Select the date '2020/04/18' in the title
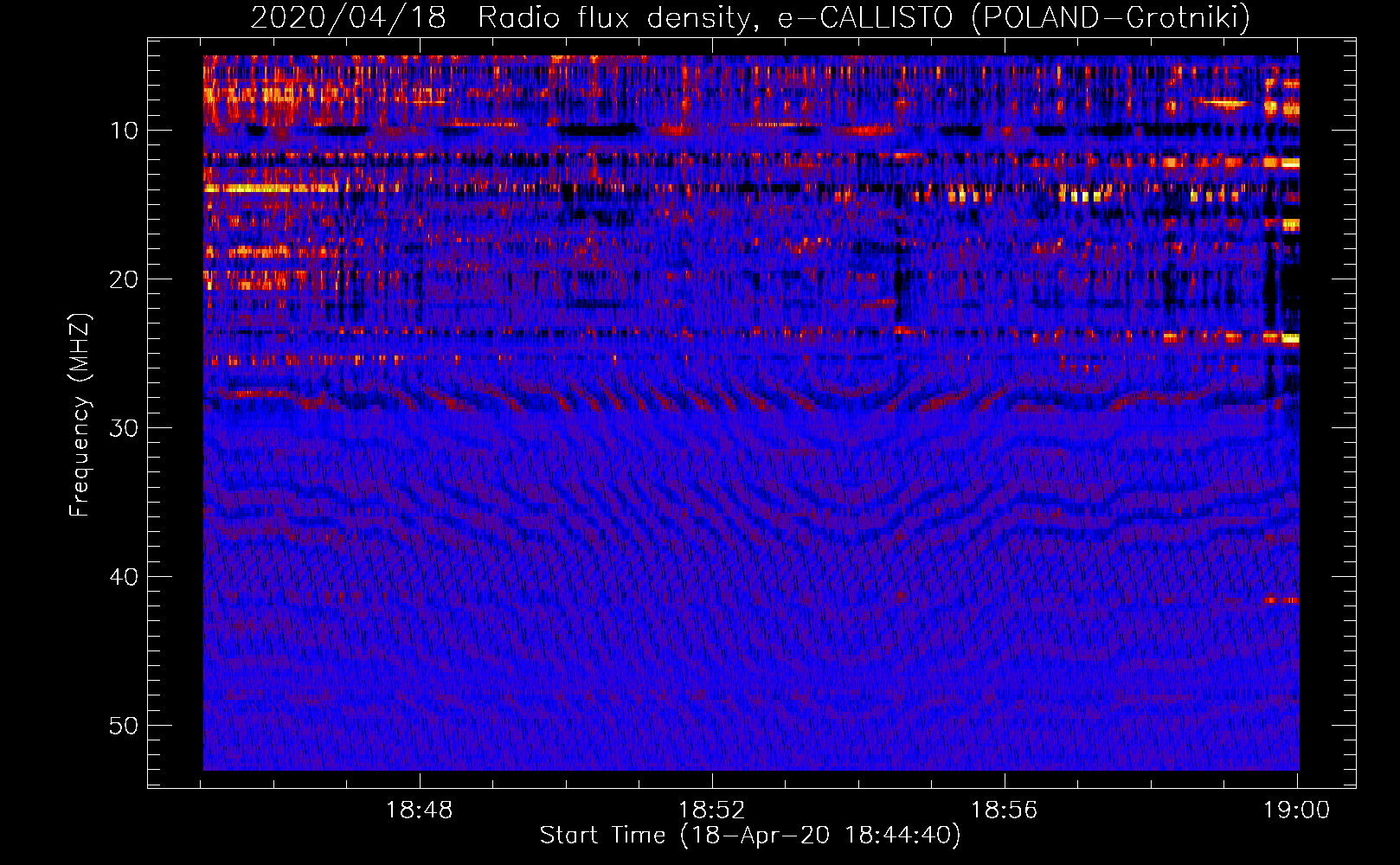 [x=348, y=17]
